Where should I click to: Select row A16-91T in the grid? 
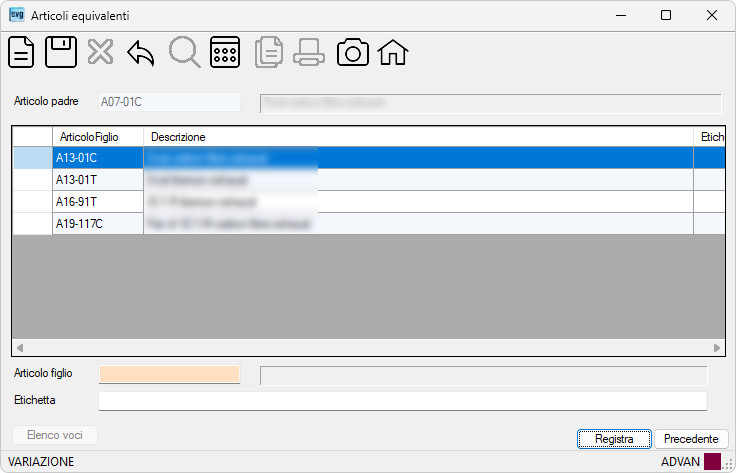(x=369, y=202)
